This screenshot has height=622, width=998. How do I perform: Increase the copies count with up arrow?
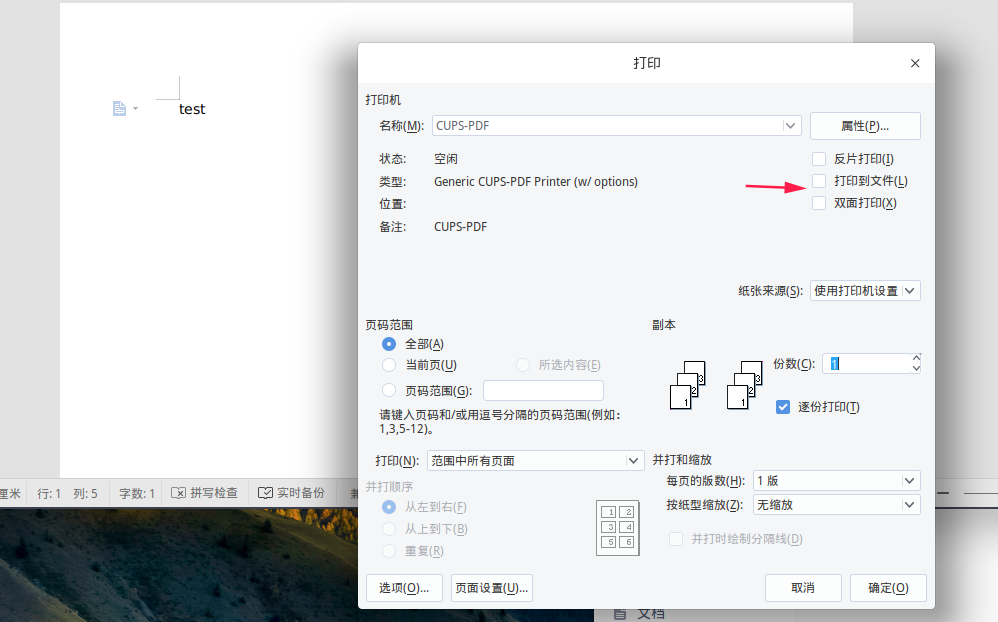916,358
